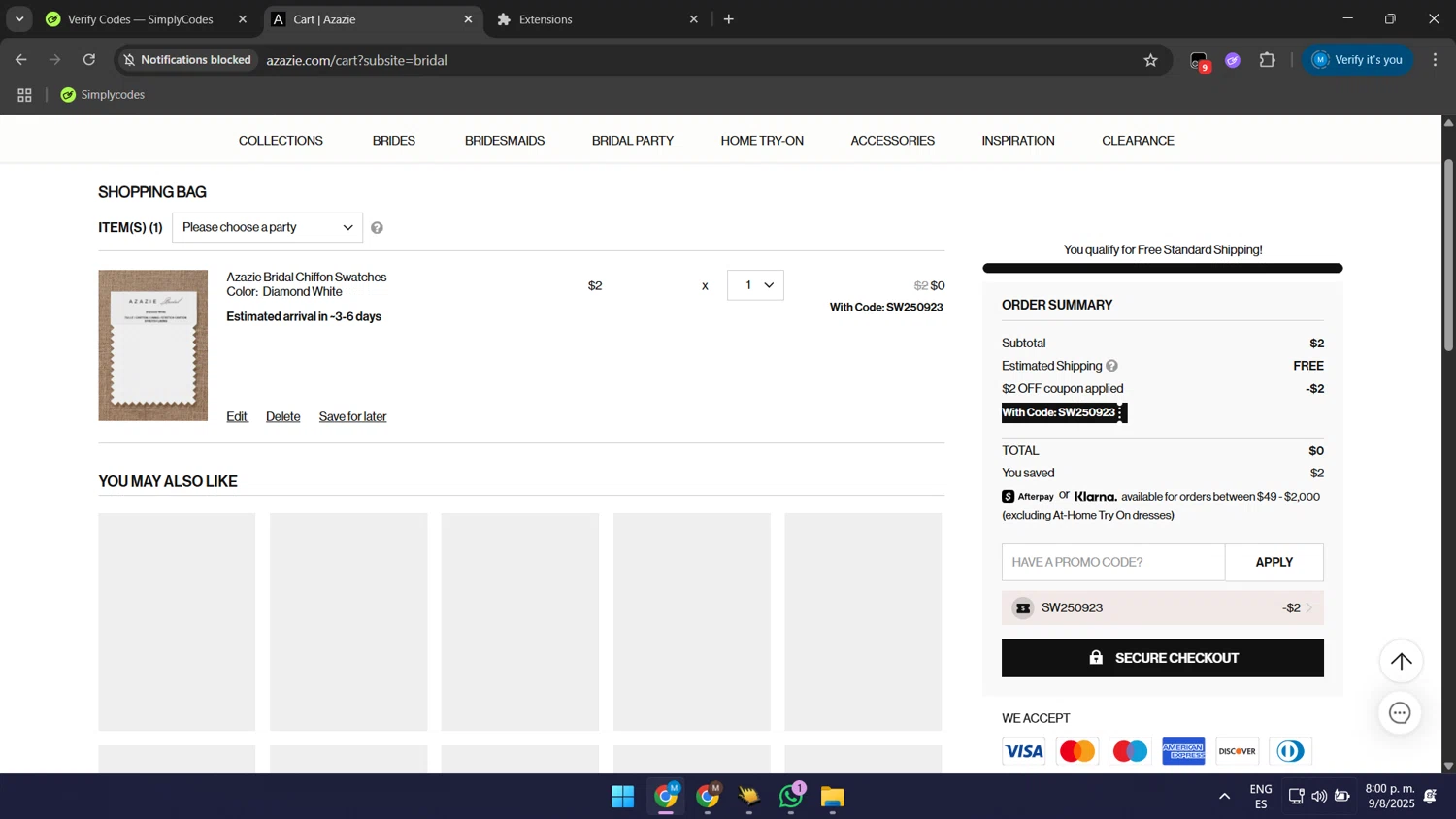Screen dimensions: 1456x819
Task: Click the ENG ES language indicator
Action: click(x=1261, y=797)
